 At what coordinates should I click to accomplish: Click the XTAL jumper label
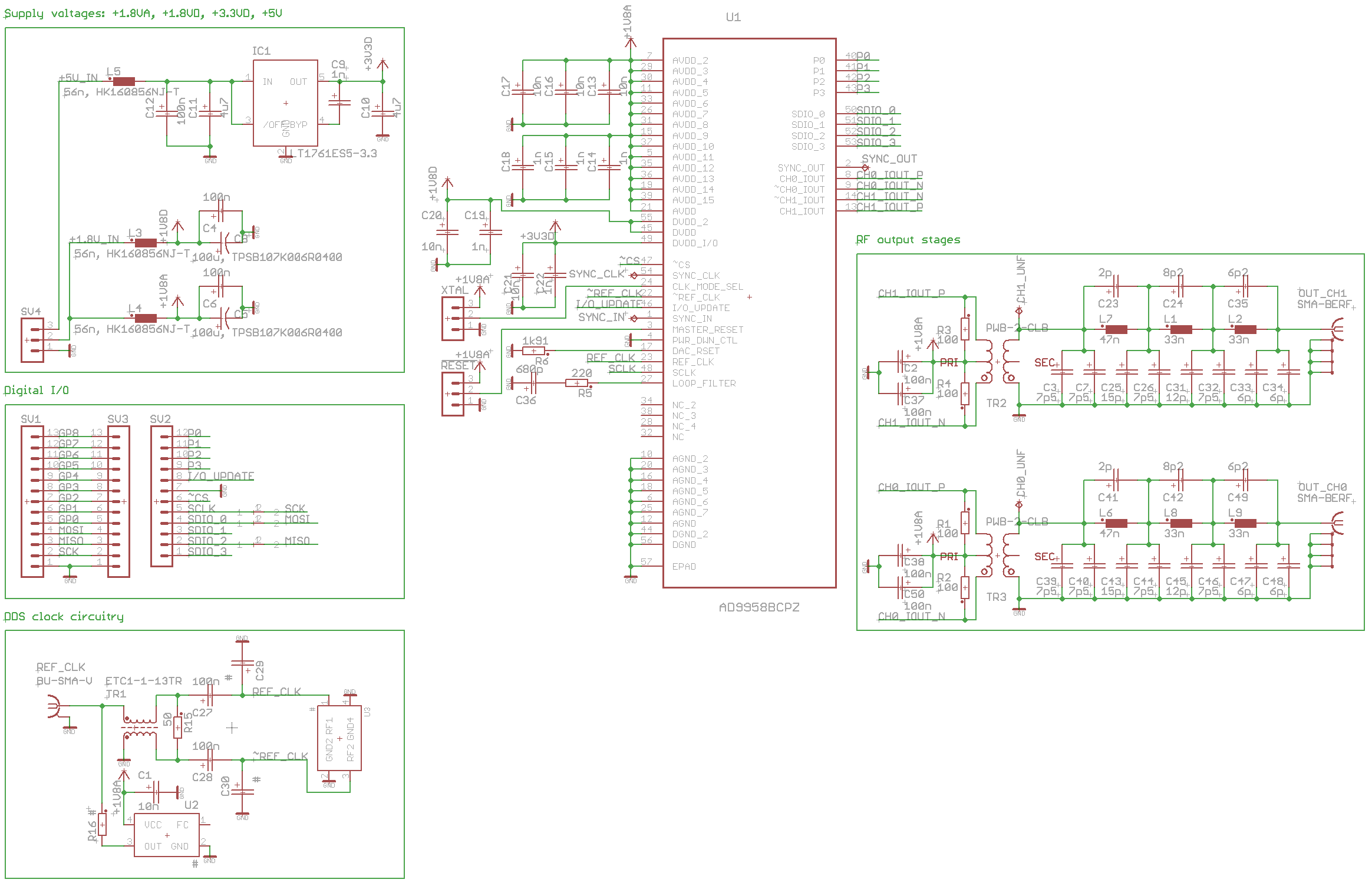coord(454,290)
